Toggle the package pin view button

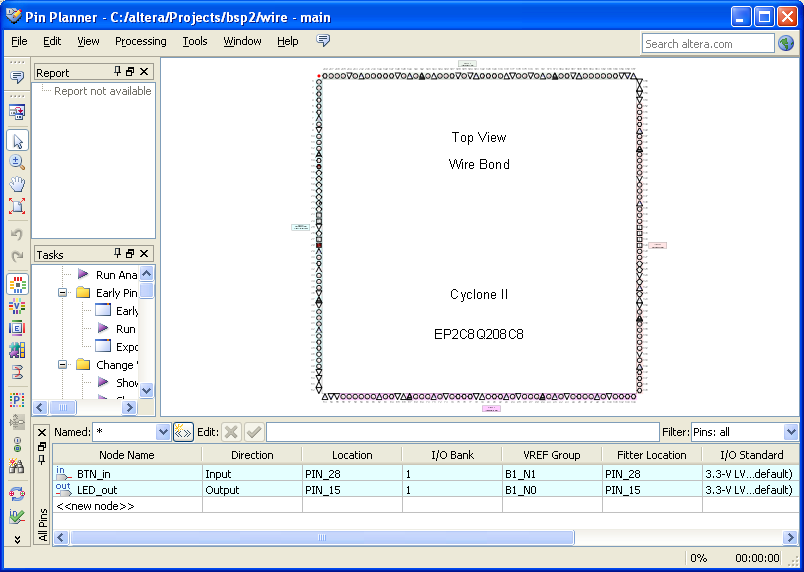click(x=17, y=284)
